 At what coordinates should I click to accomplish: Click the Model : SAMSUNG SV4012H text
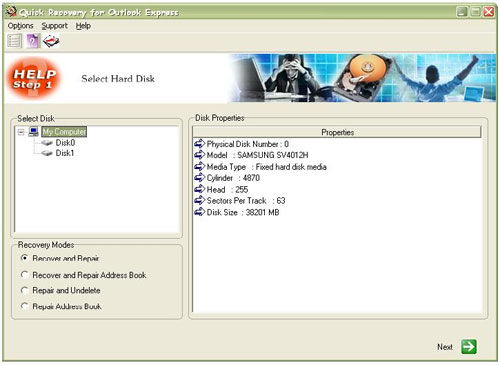point(257,155)
